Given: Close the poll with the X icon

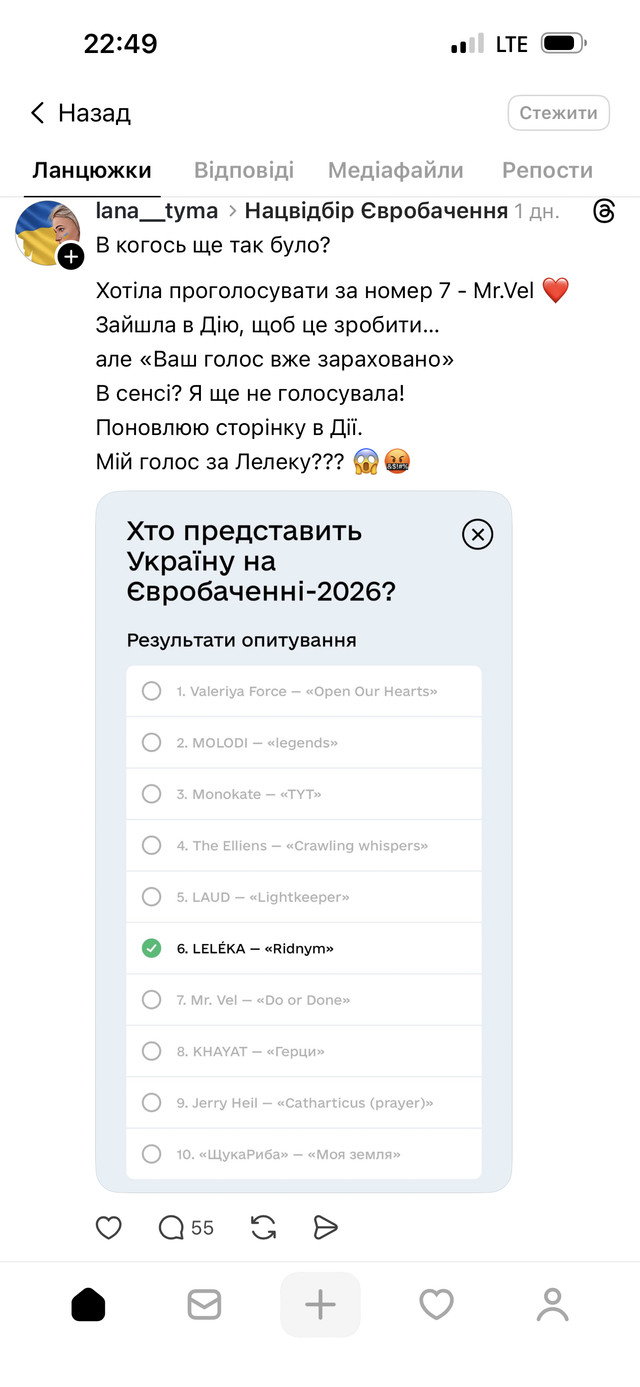Looking at the screenshot, I should pyautogui.click(x=477, y=534).
